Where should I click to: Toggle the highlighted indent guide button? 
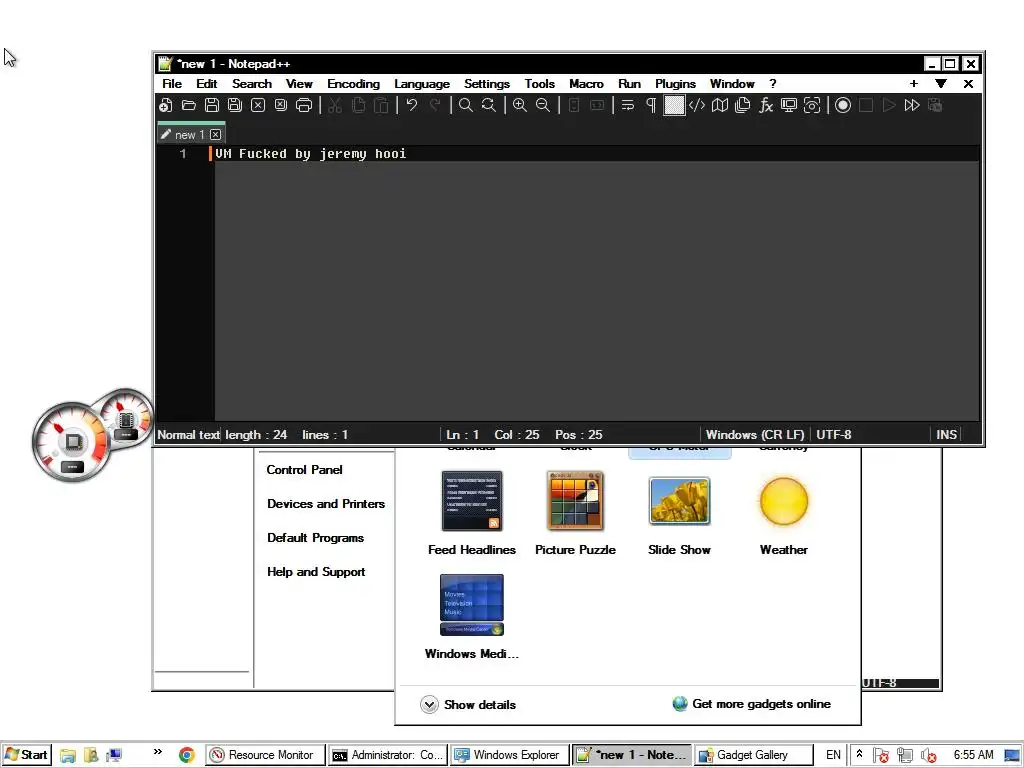click(x=674, y=105)
